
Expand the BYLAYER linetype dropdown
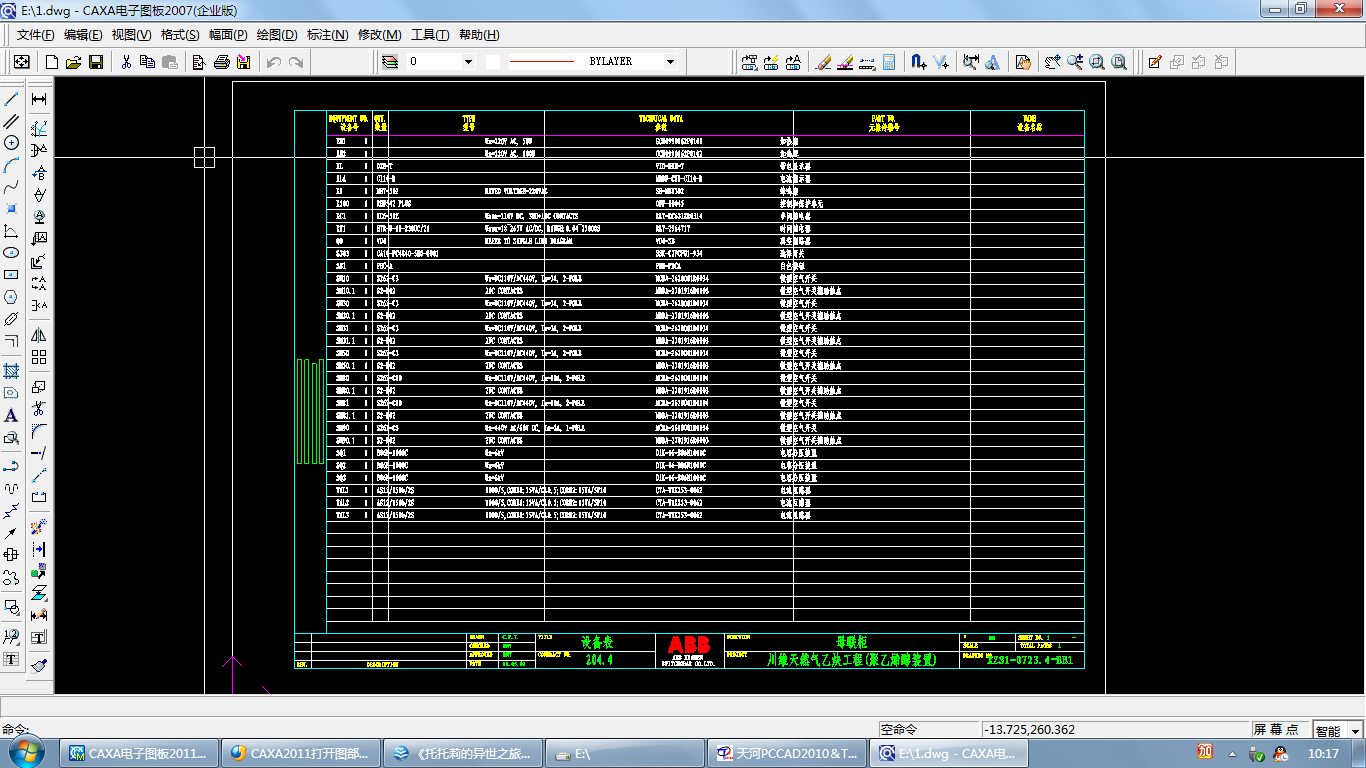[x=670, y=62]
